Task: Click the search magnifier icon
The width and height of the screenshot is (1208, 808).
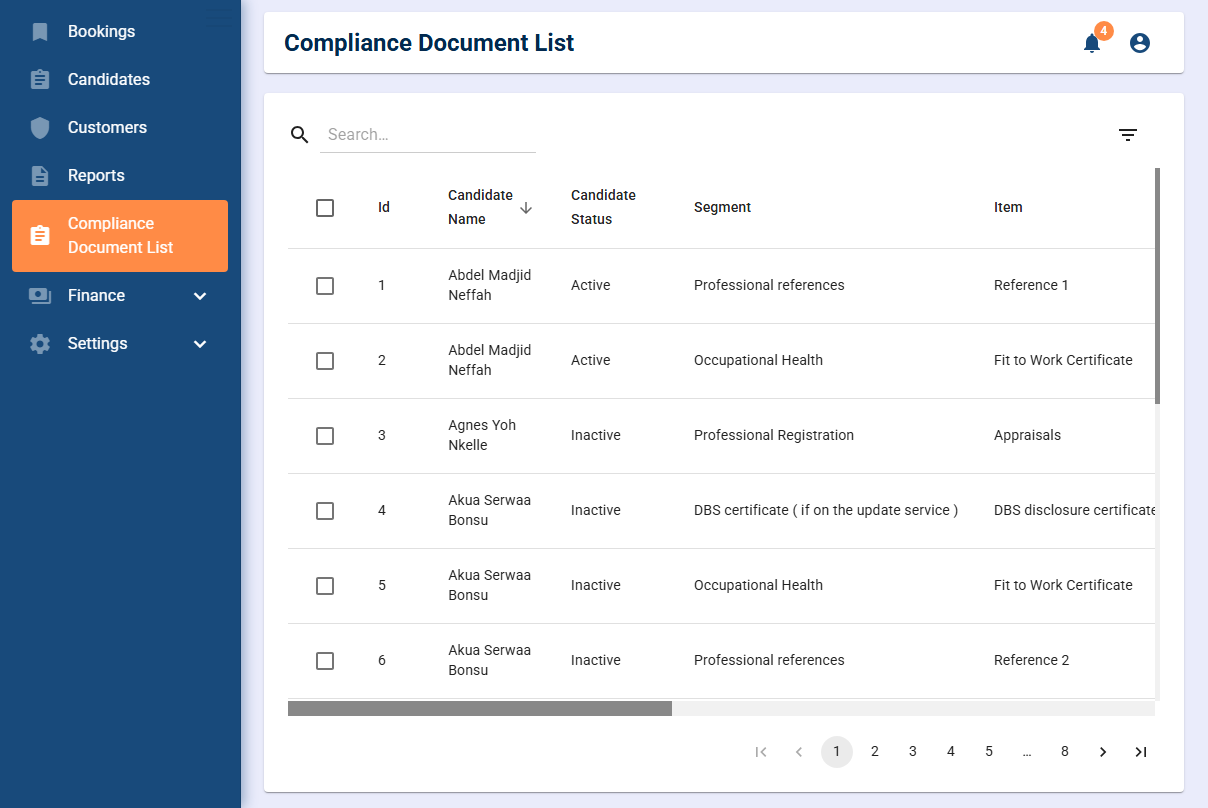Action: [x=300, y=134]
